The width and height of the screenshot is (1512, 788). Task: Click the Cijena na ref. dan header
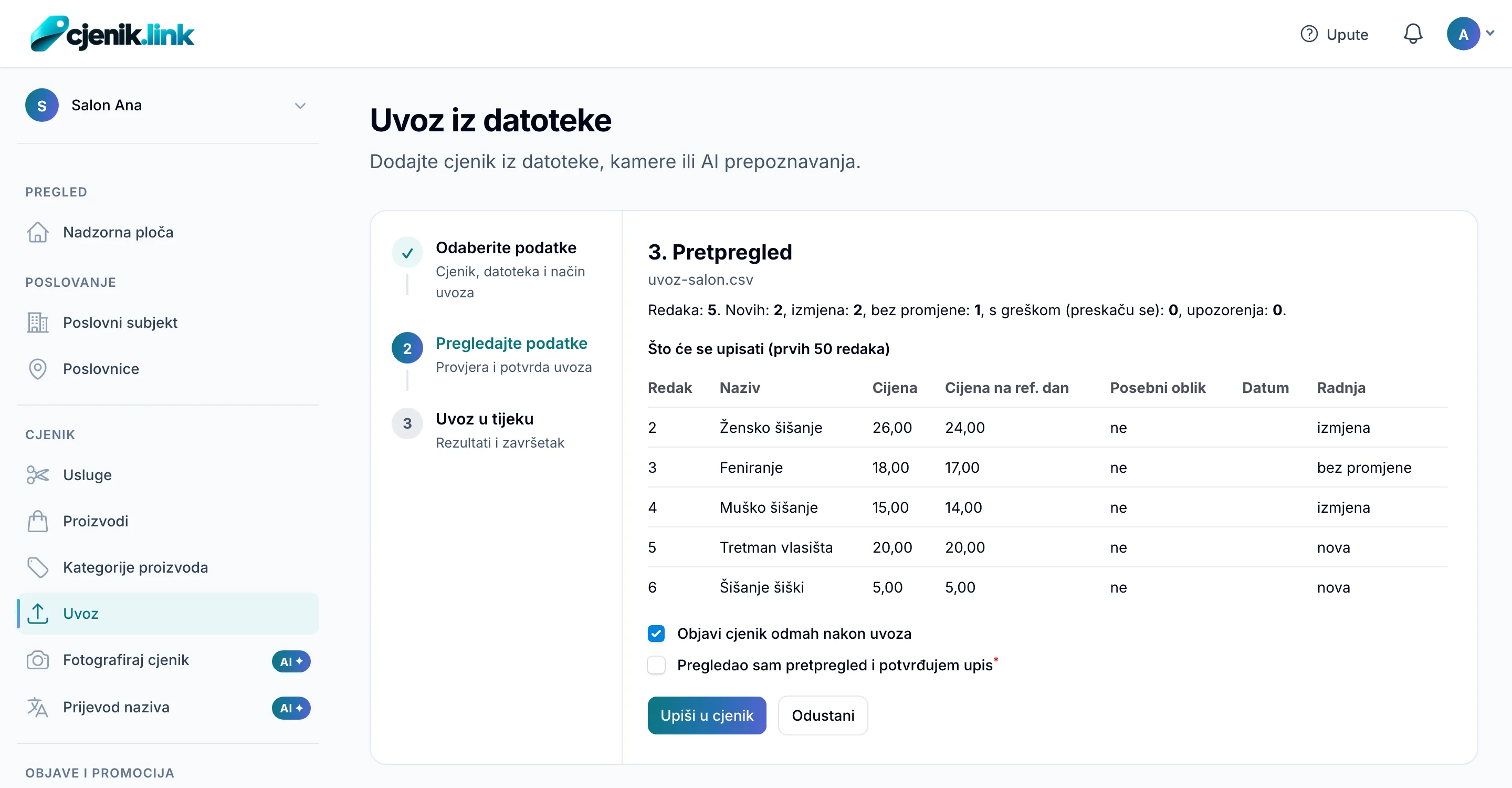pyautogui.click(x=1006, y=388)
